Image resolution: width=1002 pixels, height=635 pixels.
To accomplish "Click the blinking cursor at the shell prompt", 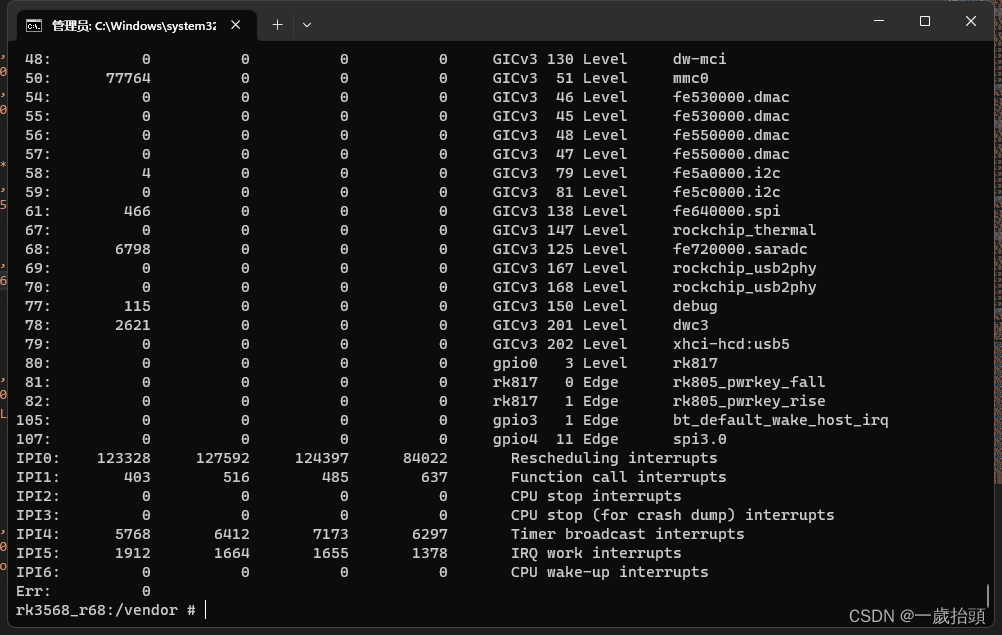I will (205, 609).
